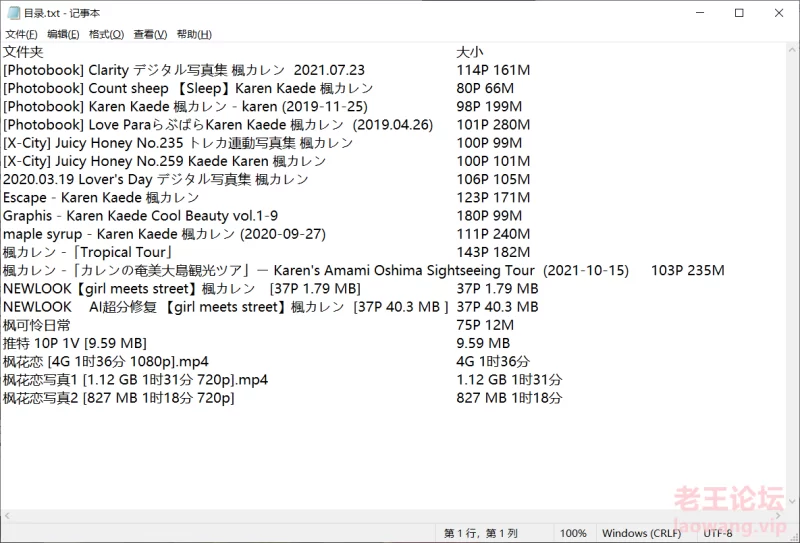
Task: Click the Count sheep 【Sleep】 line
Action: pyautogui.click(x=188, y=88)
